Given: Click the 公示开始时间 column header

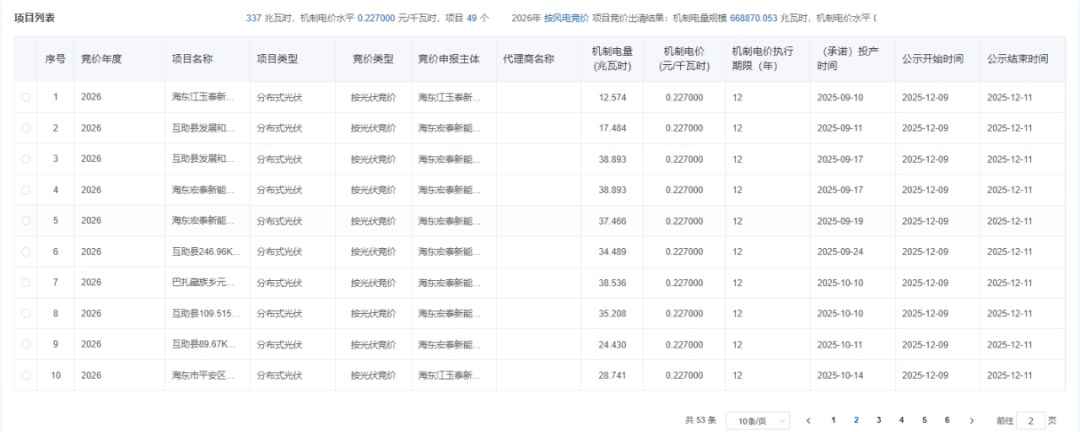Looking at the screenshot, I should click(x=932, y=59).
